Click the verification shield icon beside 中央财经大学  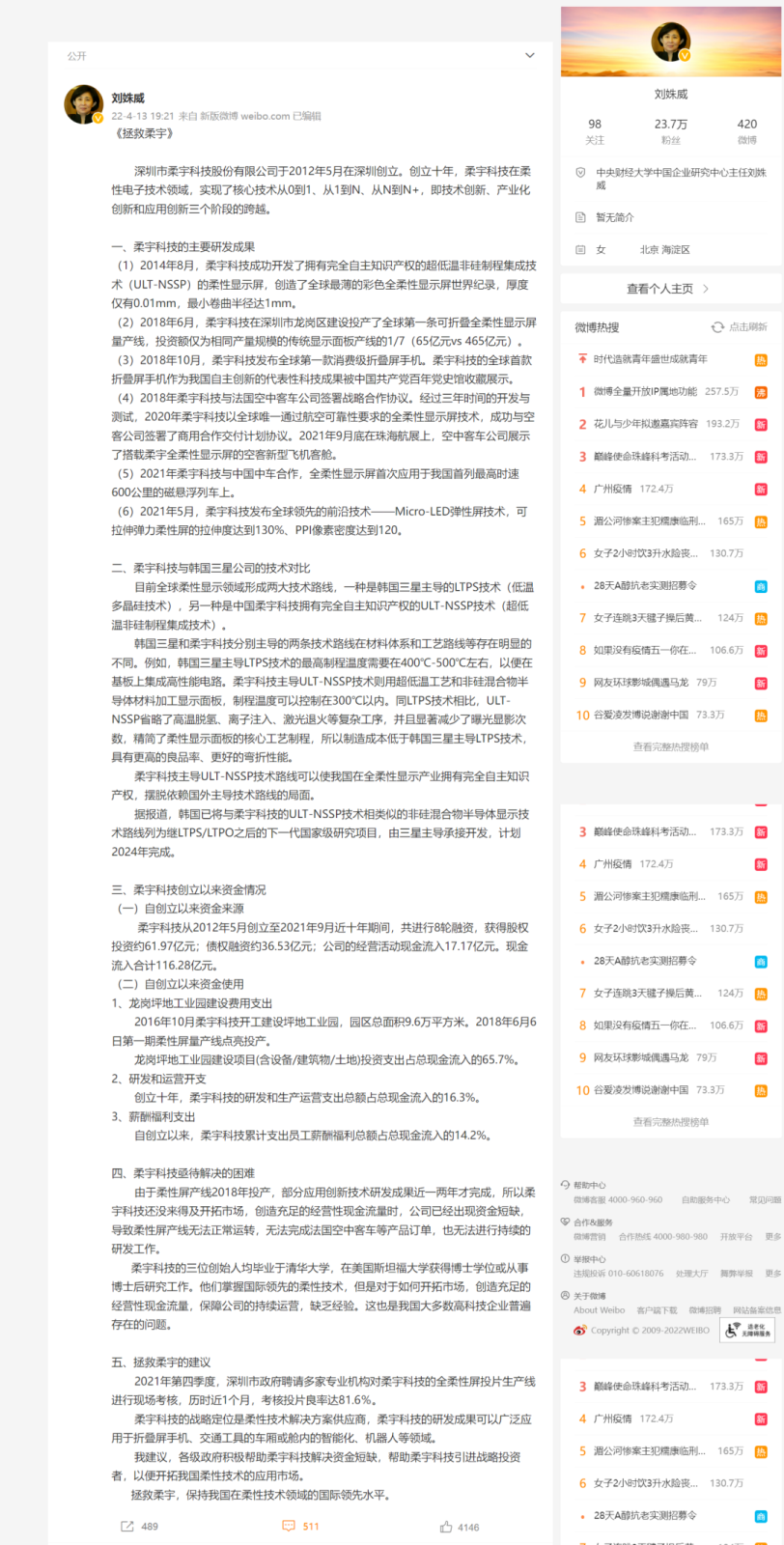(x=580, y=173)
